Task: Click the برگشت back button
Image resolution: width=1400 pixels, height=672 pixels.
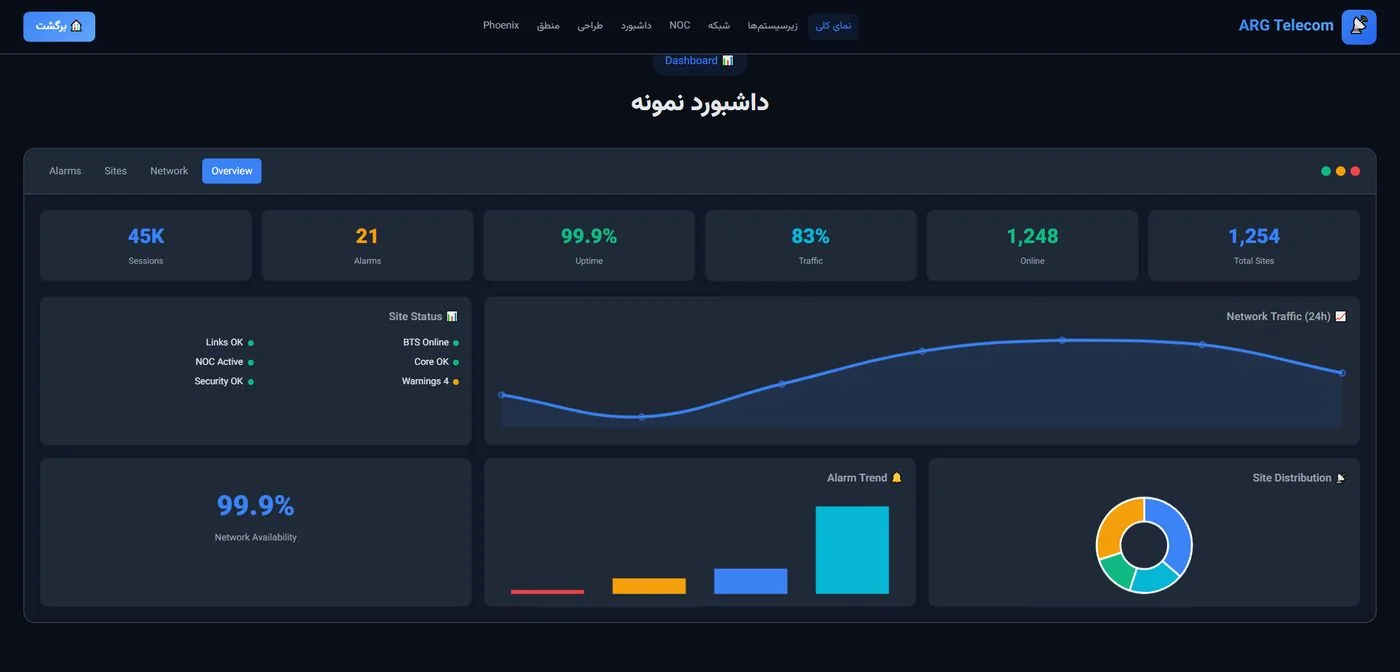Action: point(59,26)
